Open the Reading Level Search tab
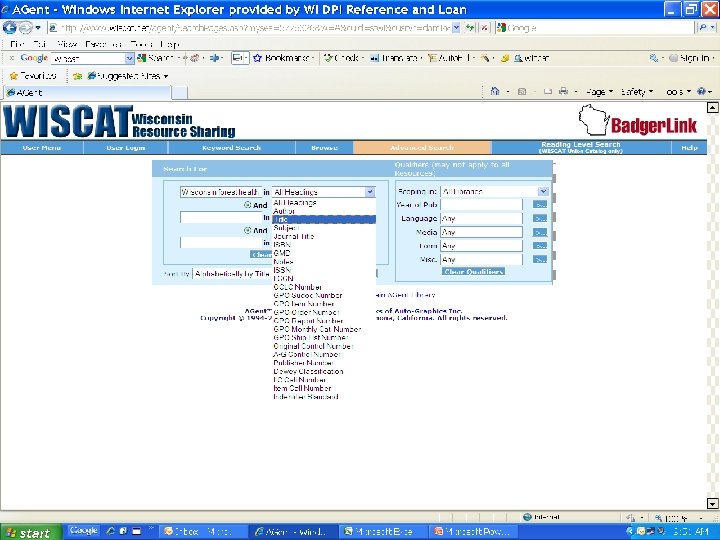The height and width of the screenshot is (540, 720). click(x=581, y=147)
